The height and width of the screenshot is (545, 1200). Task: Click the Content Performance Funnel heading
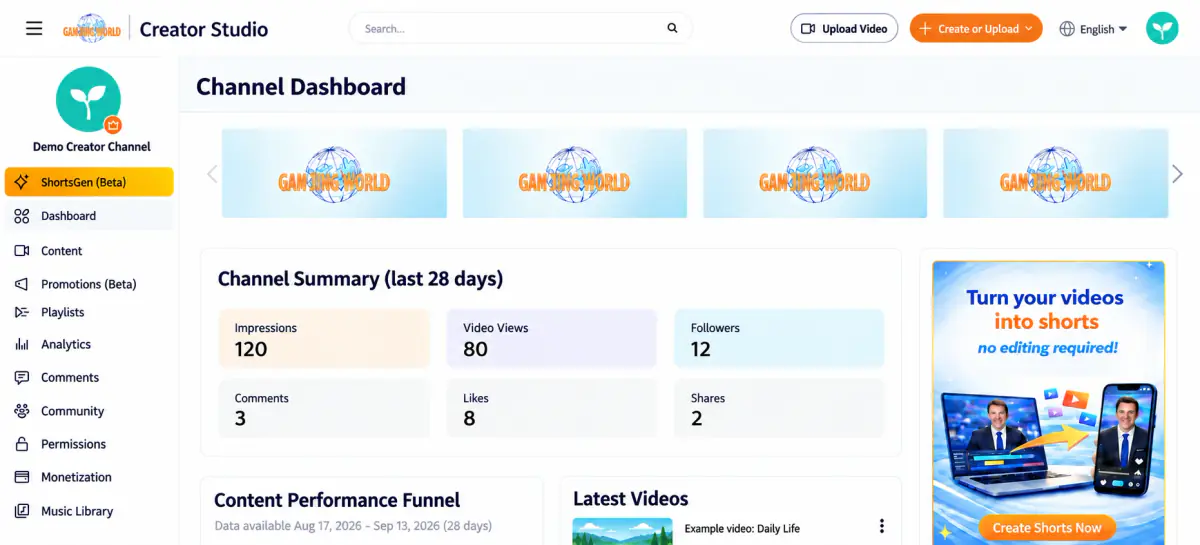337,500
